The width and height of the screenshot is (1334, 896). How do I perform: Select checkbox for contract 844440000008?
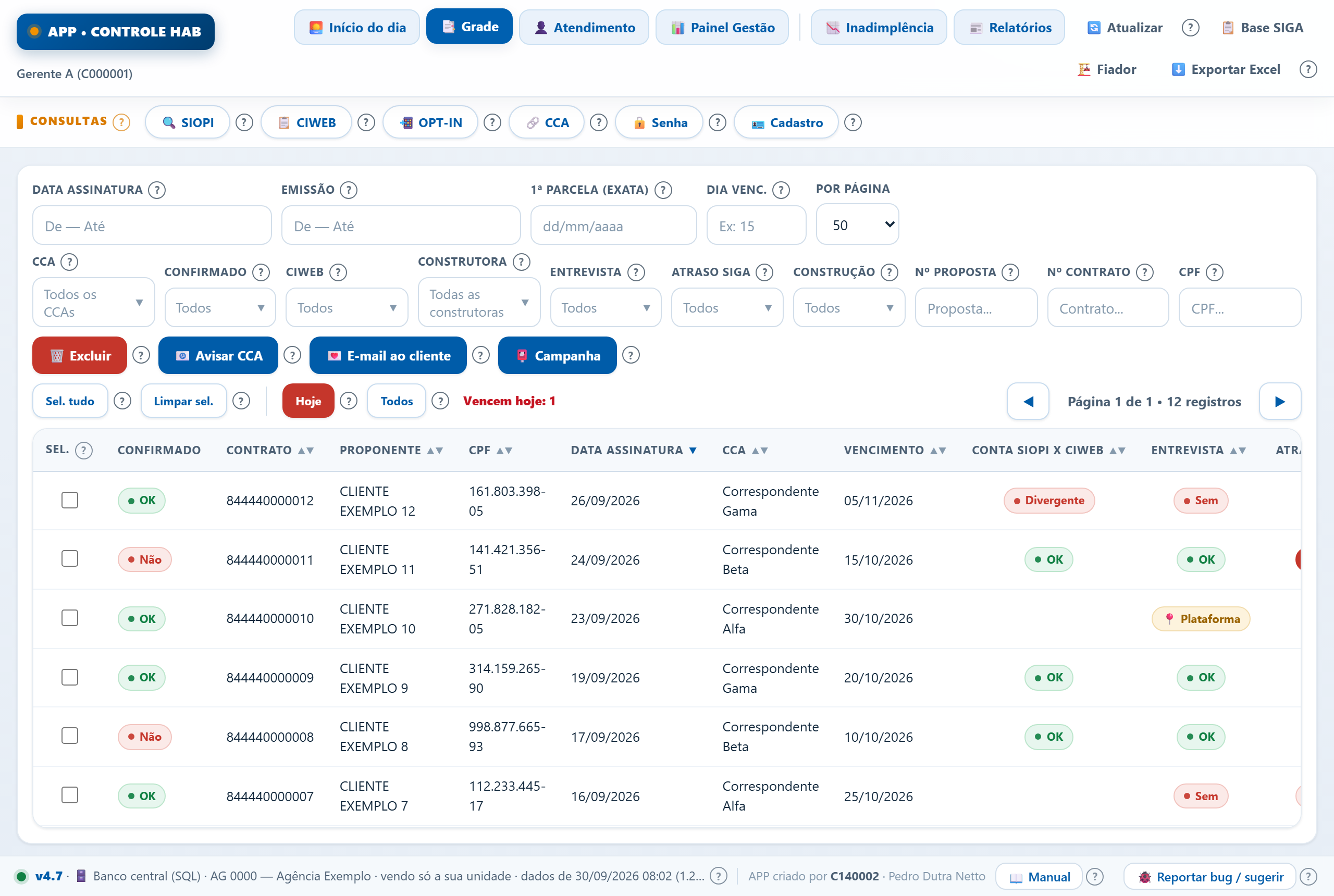coord(70,736)
